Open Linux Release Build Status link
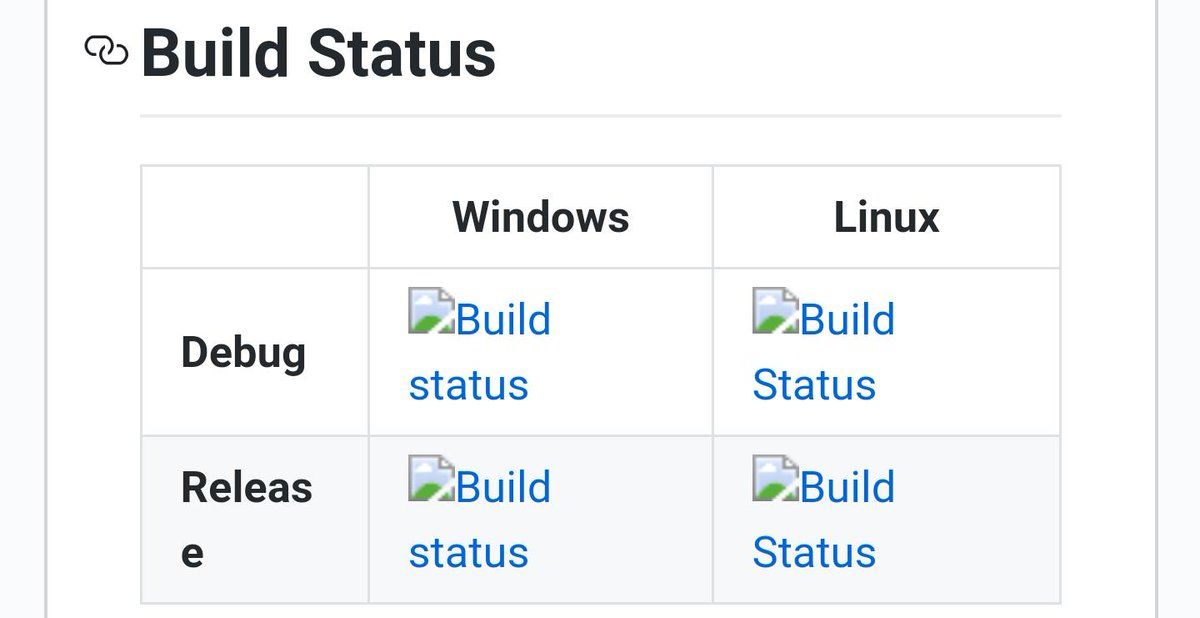1200x618 pixels. click(824, 519)
